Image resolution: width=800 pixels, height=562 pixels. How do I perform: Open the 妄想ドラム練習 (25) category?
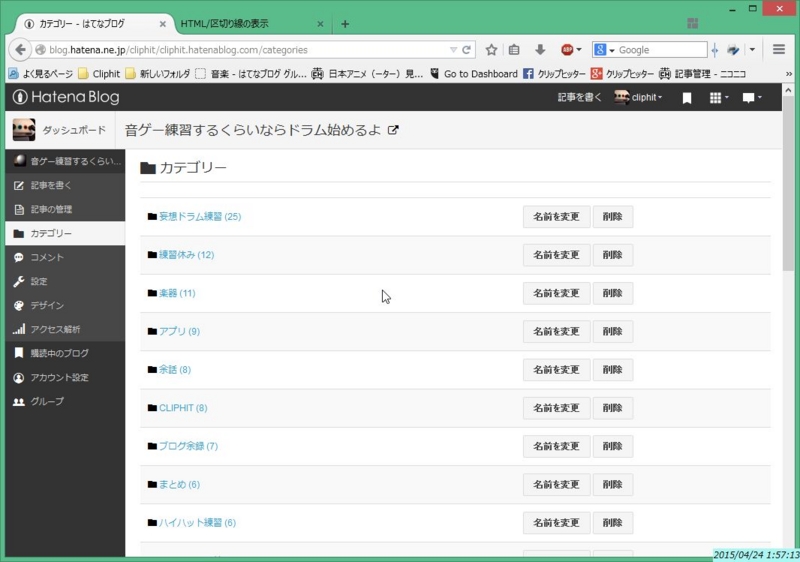[199, 216]
